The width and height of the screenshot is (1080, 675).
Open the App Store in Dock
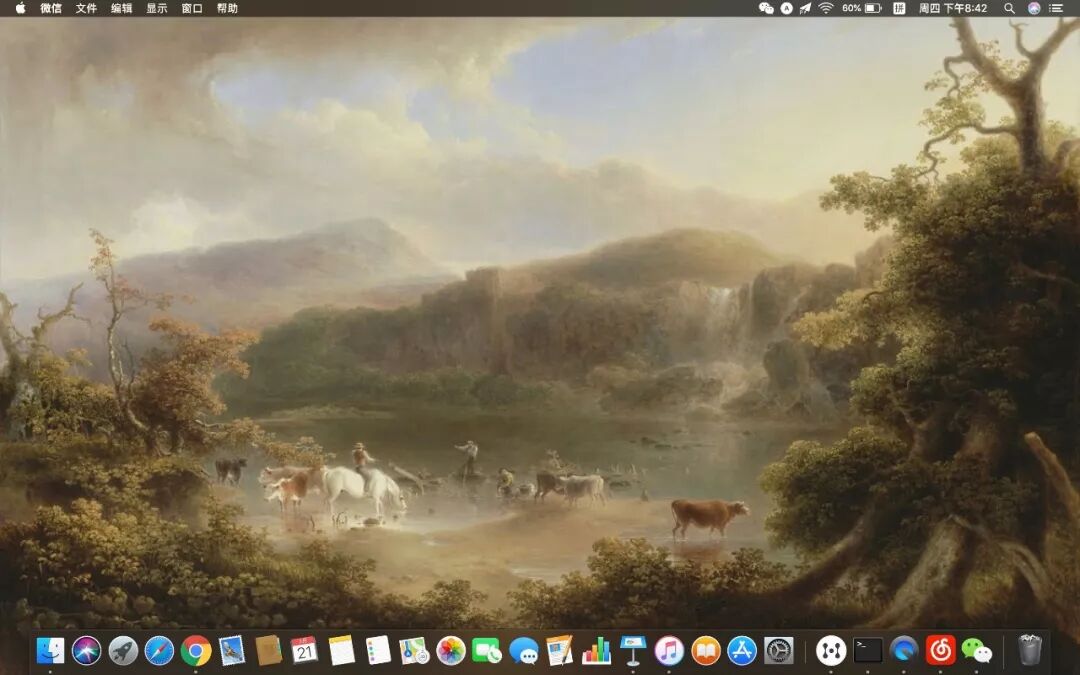click(742, 651)
